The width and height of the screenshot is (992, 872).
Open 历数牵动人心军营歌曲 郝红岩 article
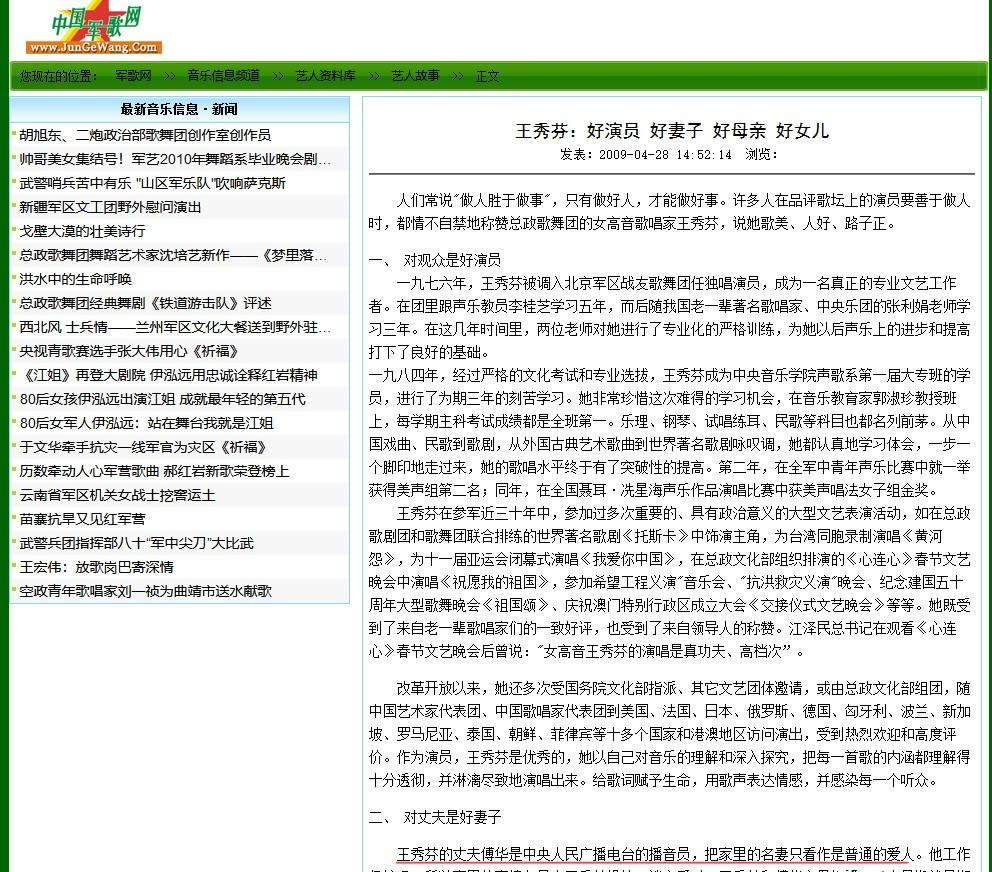[154, 471]
